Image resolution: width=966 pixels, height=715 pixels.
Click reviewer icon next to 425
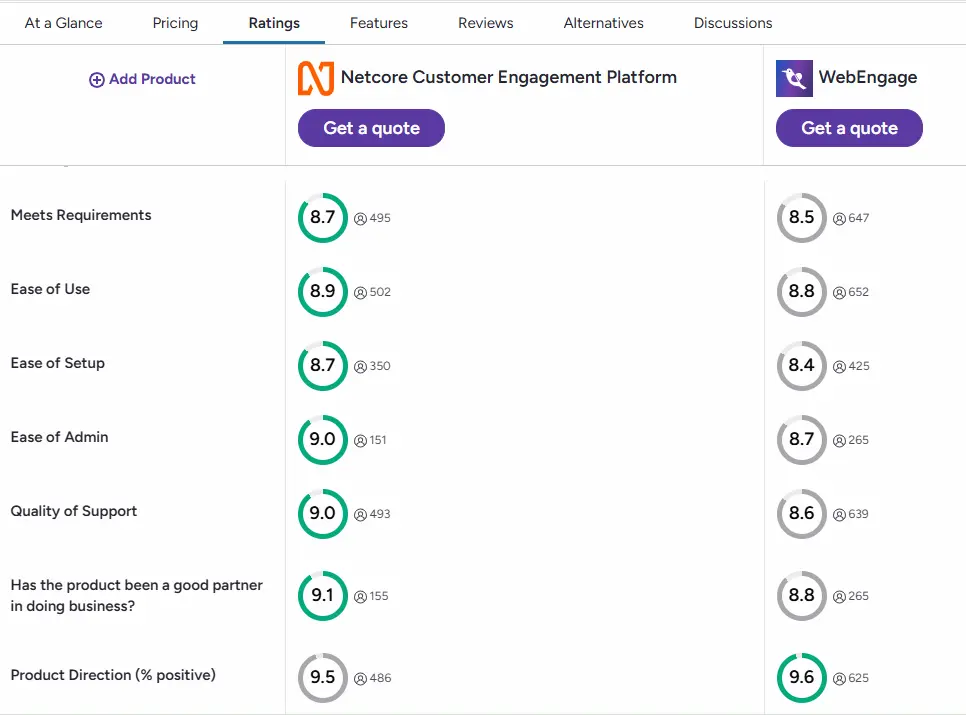pyautogui.click(x=839, y=366)
